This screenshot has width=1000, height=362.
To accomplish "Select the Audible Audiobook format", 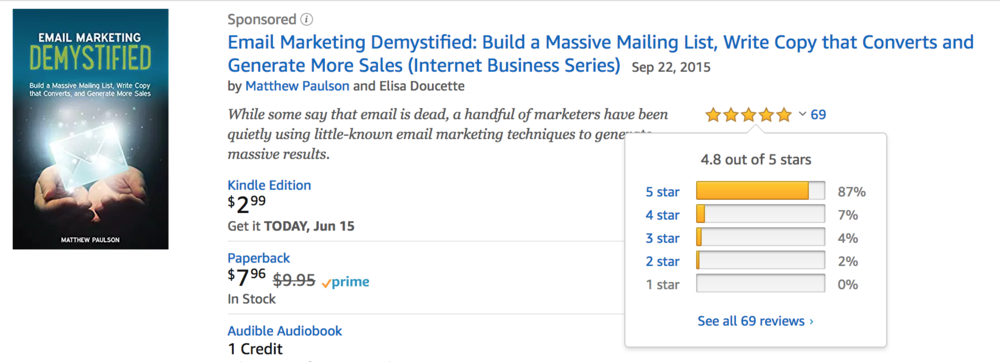I will click(x=285, y=331).
